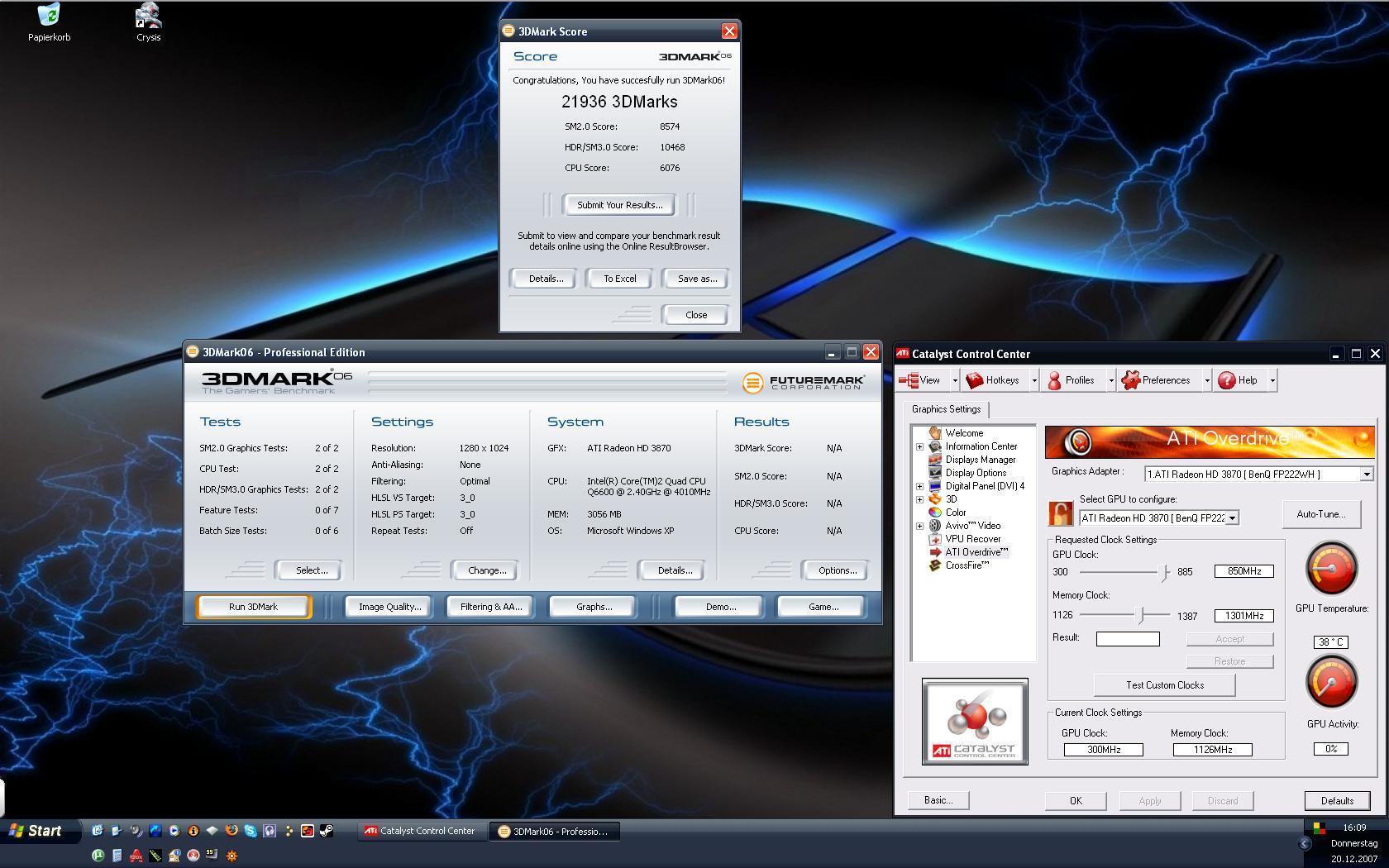This screenshot has width=1389, height=868.
Task: Click the Run 3DMark button
Action: pos(253,607)
